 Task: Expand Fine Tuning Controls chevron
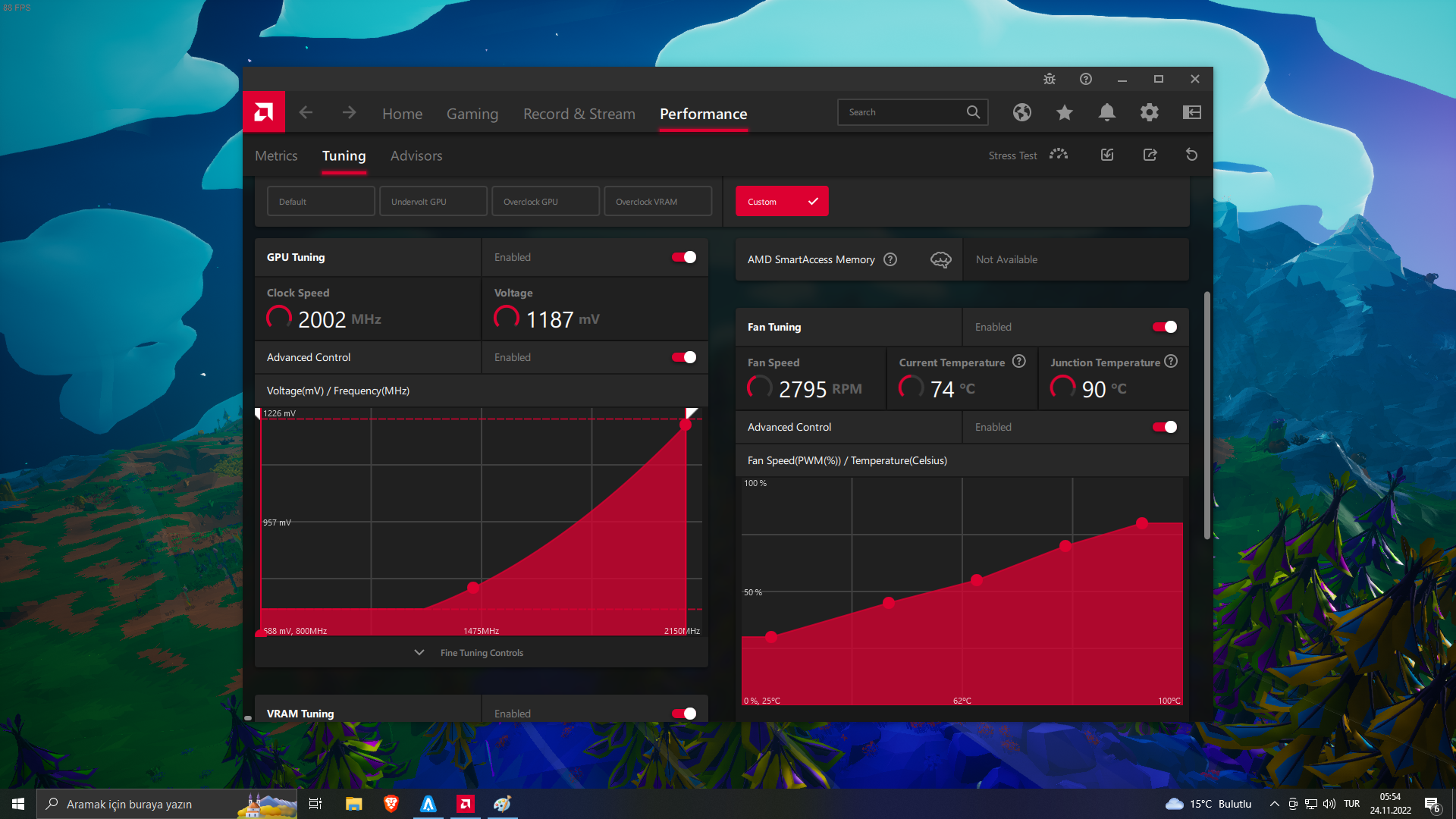point(419,652)
